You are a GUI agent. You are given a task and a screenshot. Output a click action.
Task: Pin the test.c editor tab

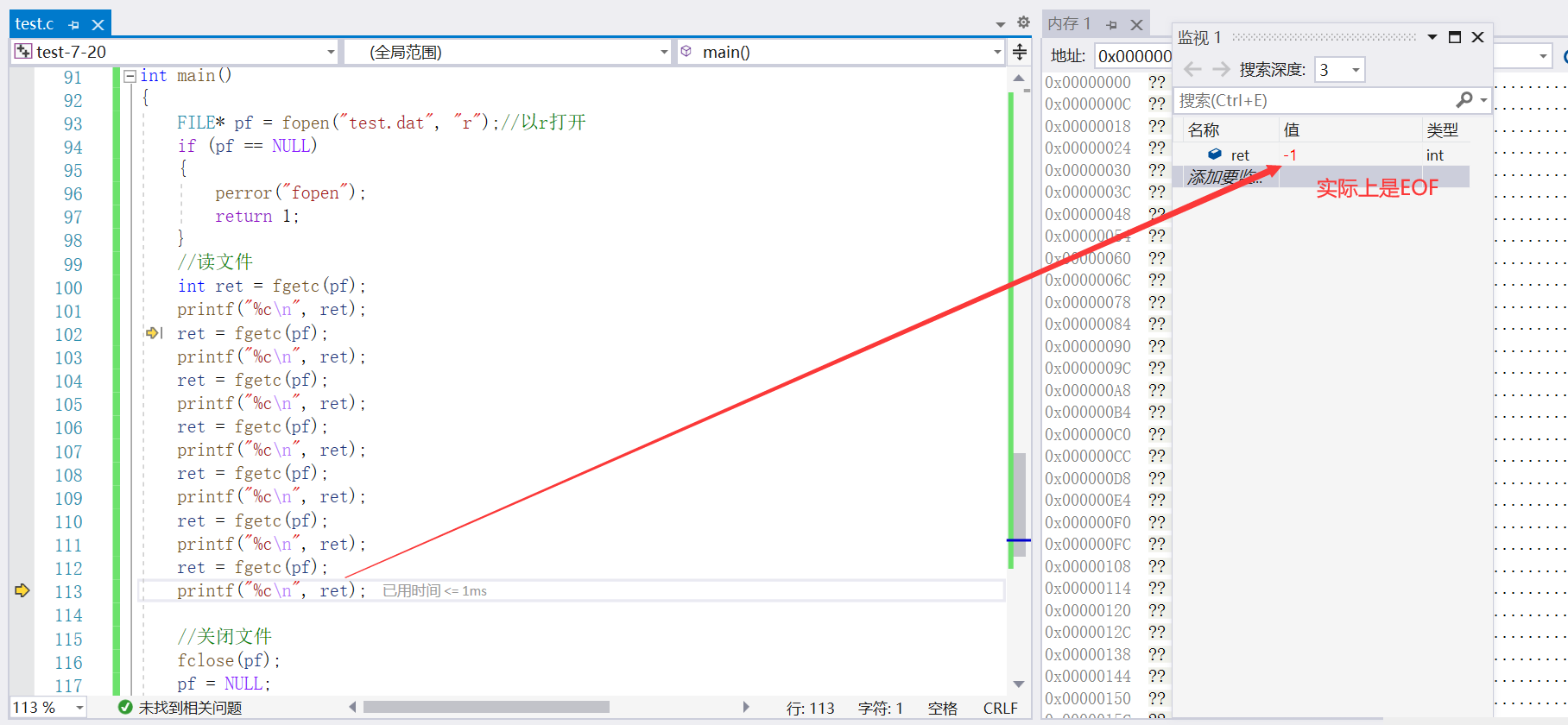(73, 25)
